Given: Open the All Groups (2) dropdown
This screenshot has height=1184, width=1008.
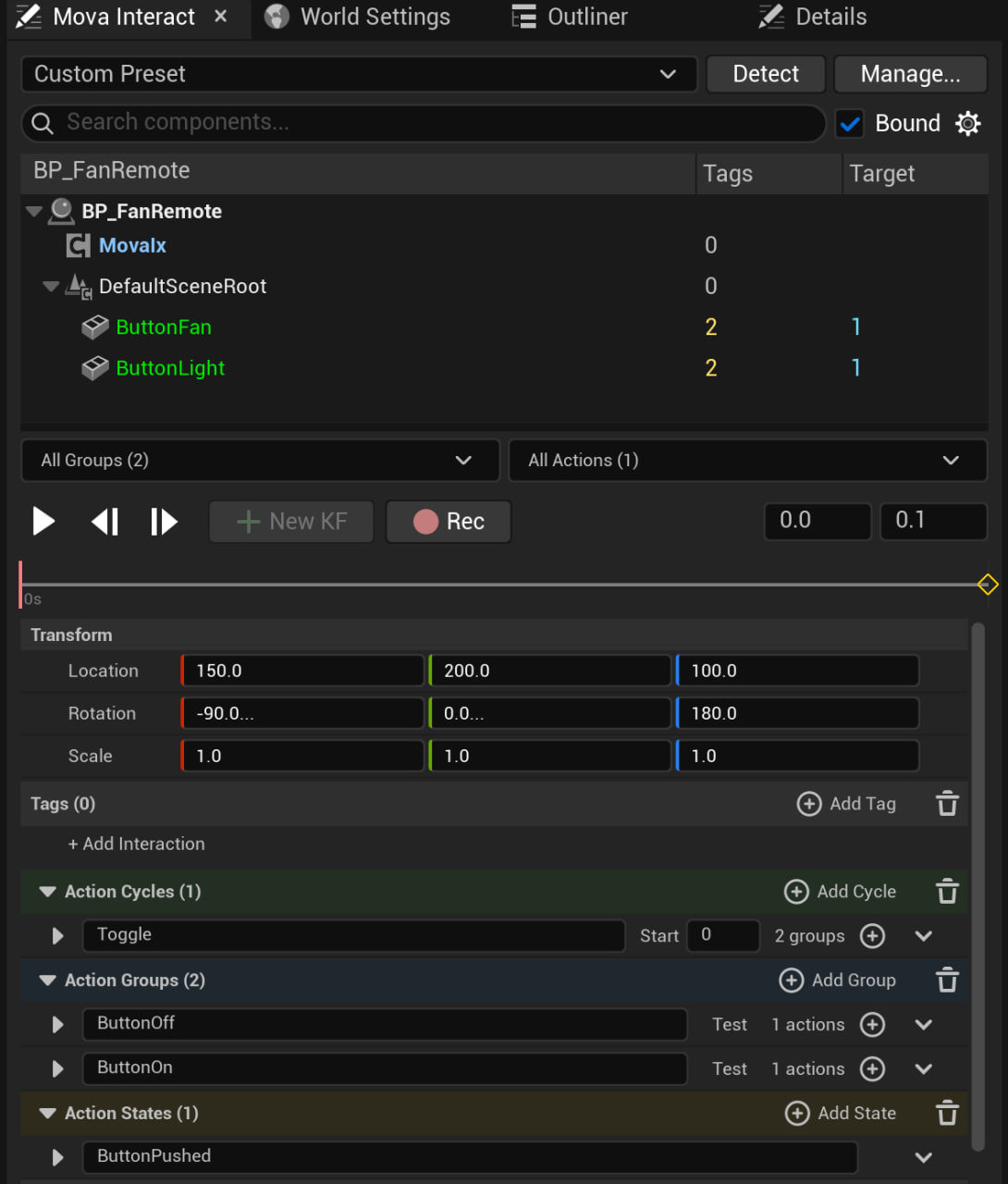Looking at the screenshot, I should [x=260, y=460].
